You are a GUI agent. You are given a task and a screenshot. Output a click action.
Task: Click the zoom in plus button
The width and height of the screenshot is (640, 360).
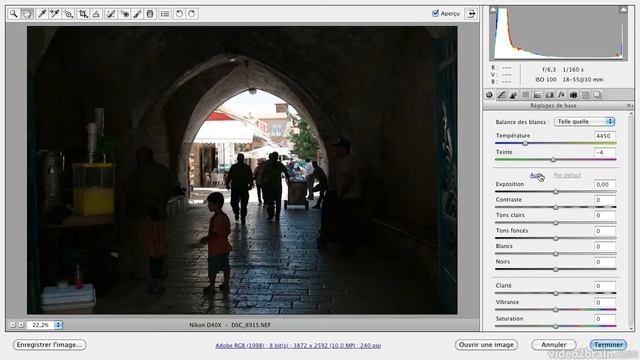[20, 325]
